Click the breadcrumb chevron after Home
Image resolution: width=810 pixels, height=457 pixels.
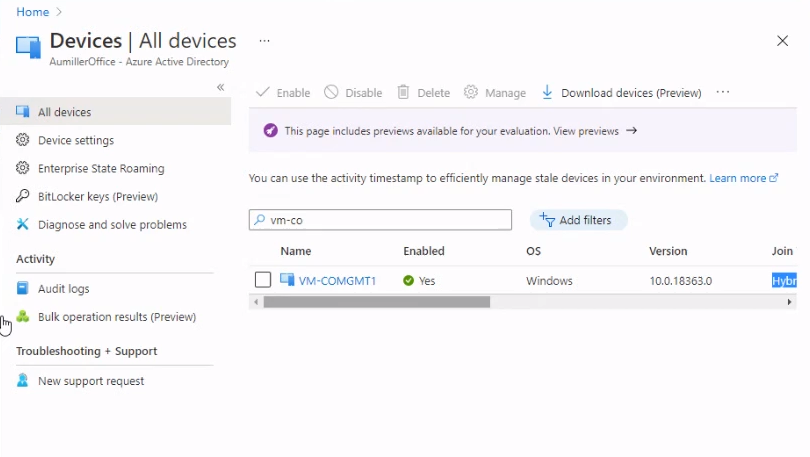(x=58, y=12)
